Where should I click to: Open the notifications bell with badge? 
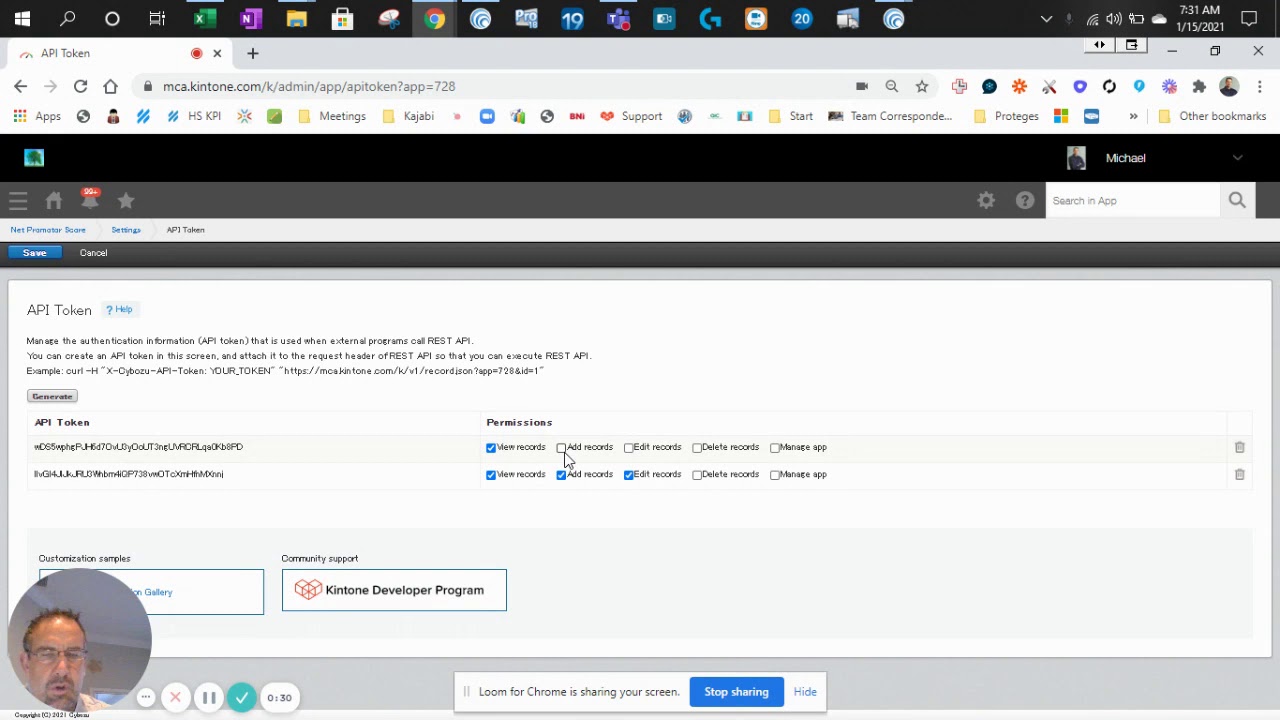[90, 200]
